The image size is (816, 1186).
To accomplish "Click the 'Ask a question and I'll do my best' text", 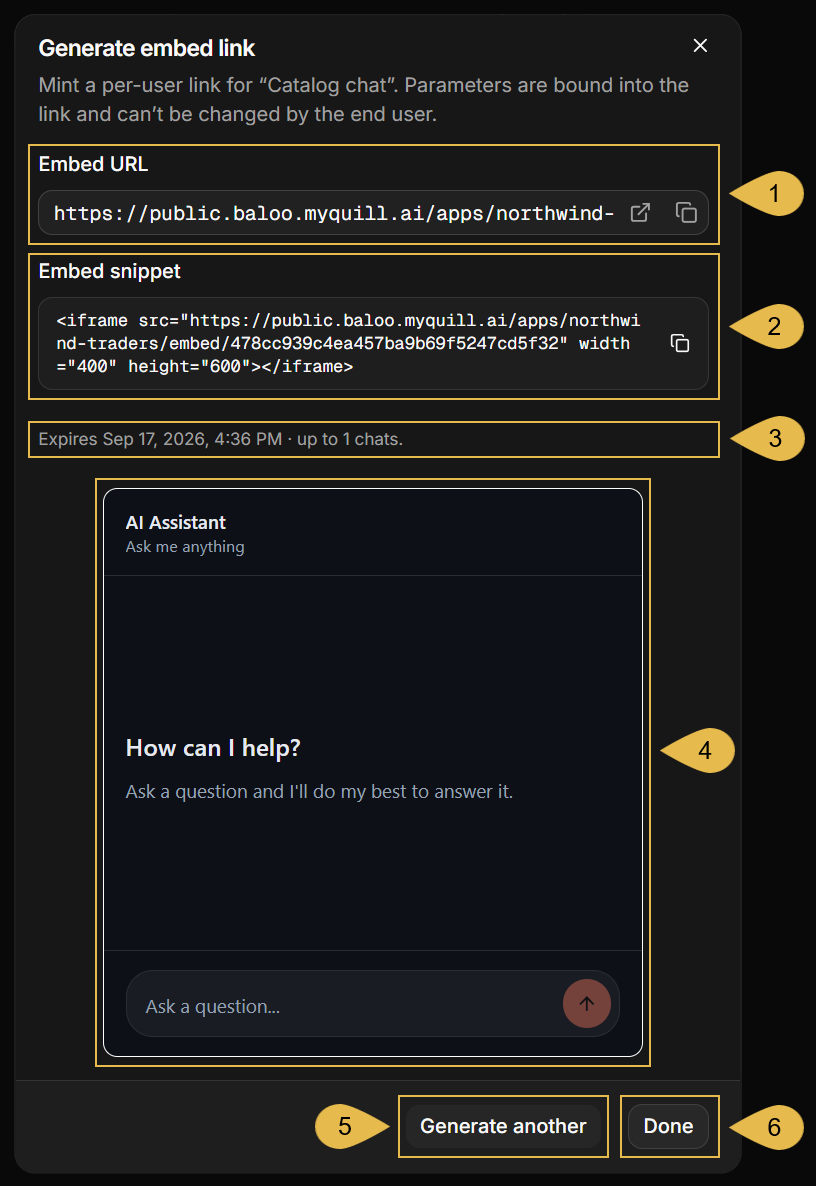I will pos(319,792).
